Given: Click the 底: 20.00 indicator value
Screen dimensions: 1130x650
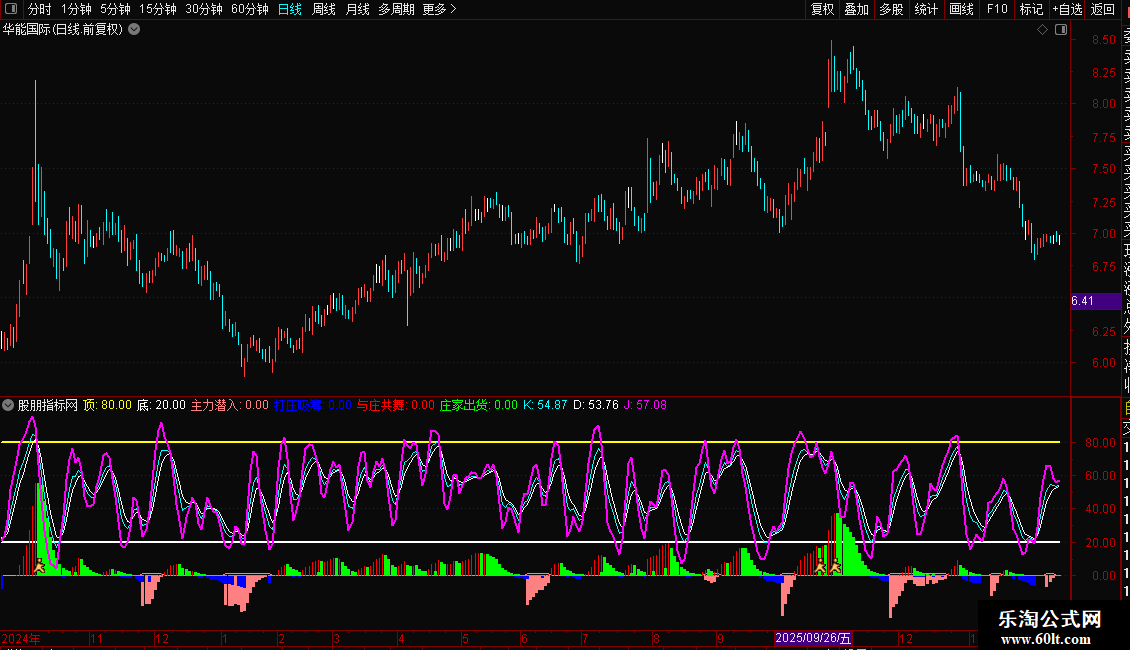Looking at the screenshot, I should coord(161,405).
